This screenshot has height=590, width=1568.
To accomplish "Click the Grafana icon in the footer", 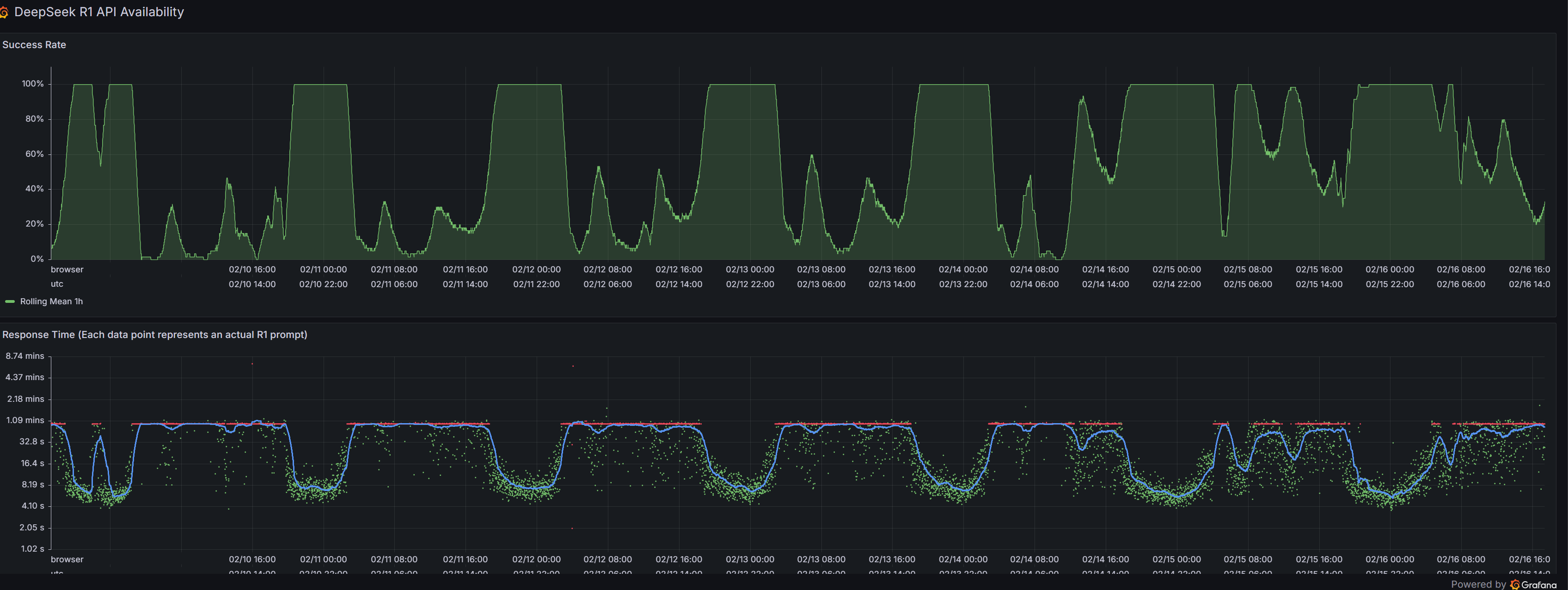I will click(1514, 584).
